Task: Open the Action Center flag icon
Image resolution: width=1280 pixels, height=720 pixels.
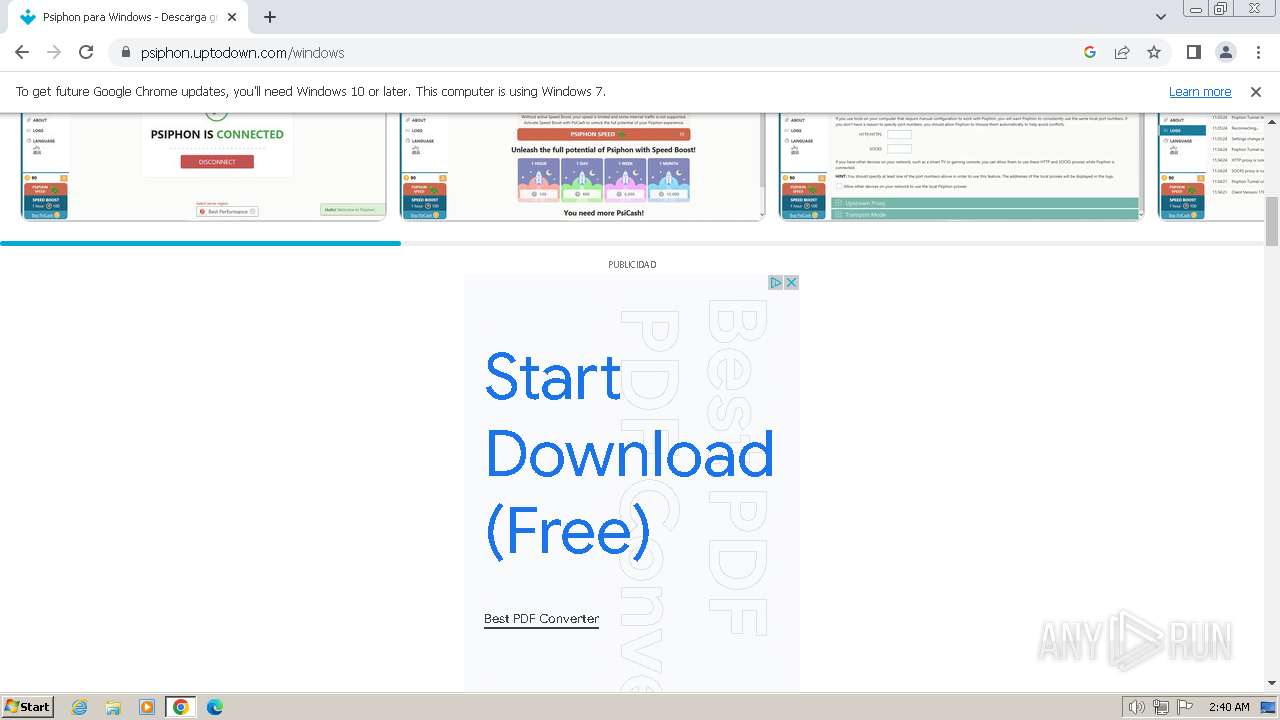Action: tap(1185, 707)
